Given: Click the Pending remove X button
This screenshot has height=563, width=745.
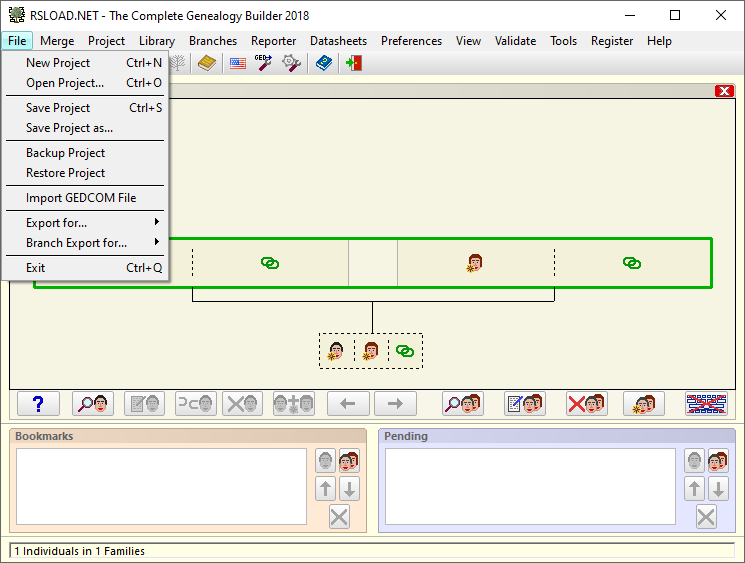Looking at the screenshot, I should tap(706, 517).
